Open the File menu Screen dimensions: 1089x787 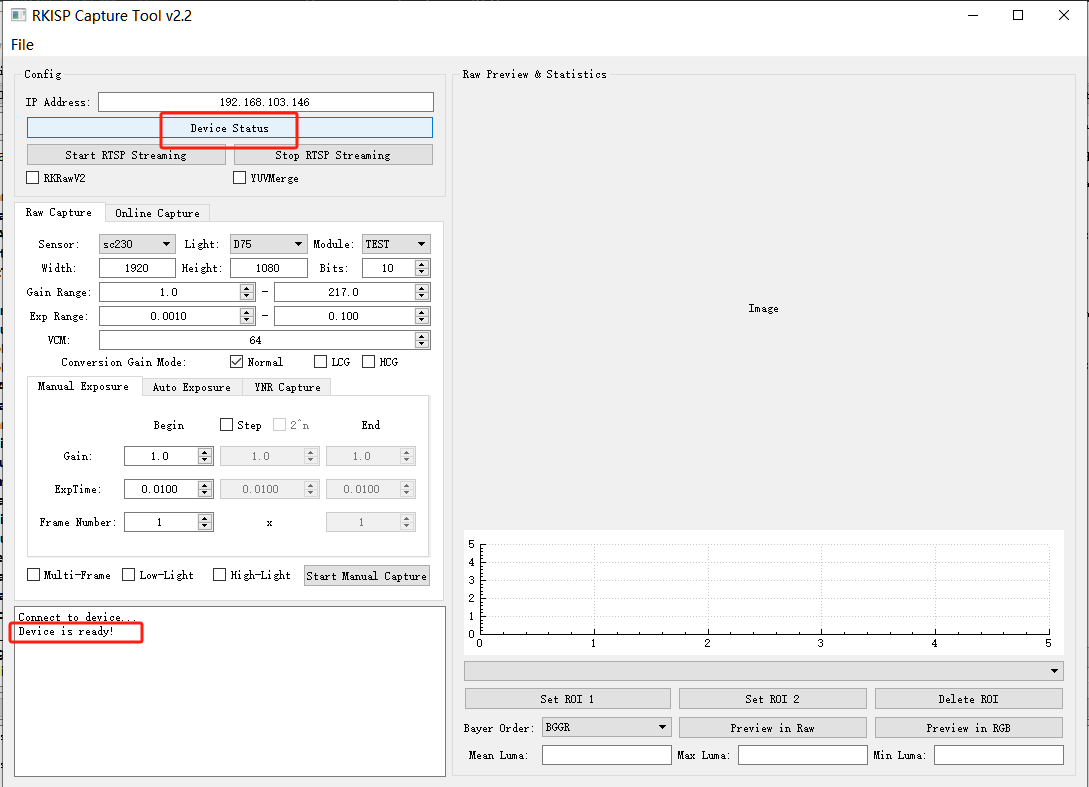[22, 45]
